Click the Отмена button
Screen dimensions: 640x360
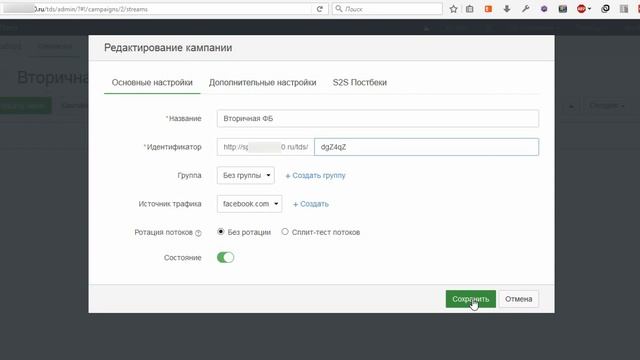[x=518, y=299]
